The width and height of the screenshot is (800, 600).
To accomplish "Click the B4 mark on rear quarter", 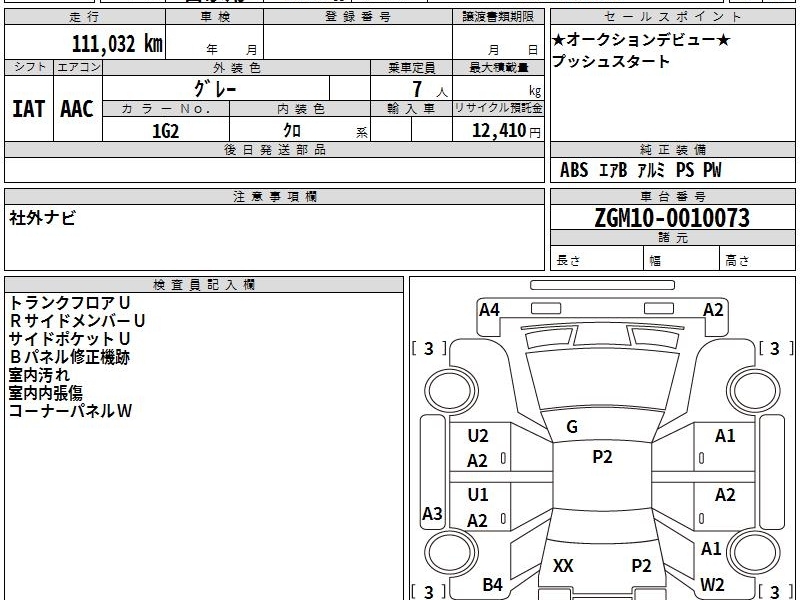I will (x=492, y=585).
